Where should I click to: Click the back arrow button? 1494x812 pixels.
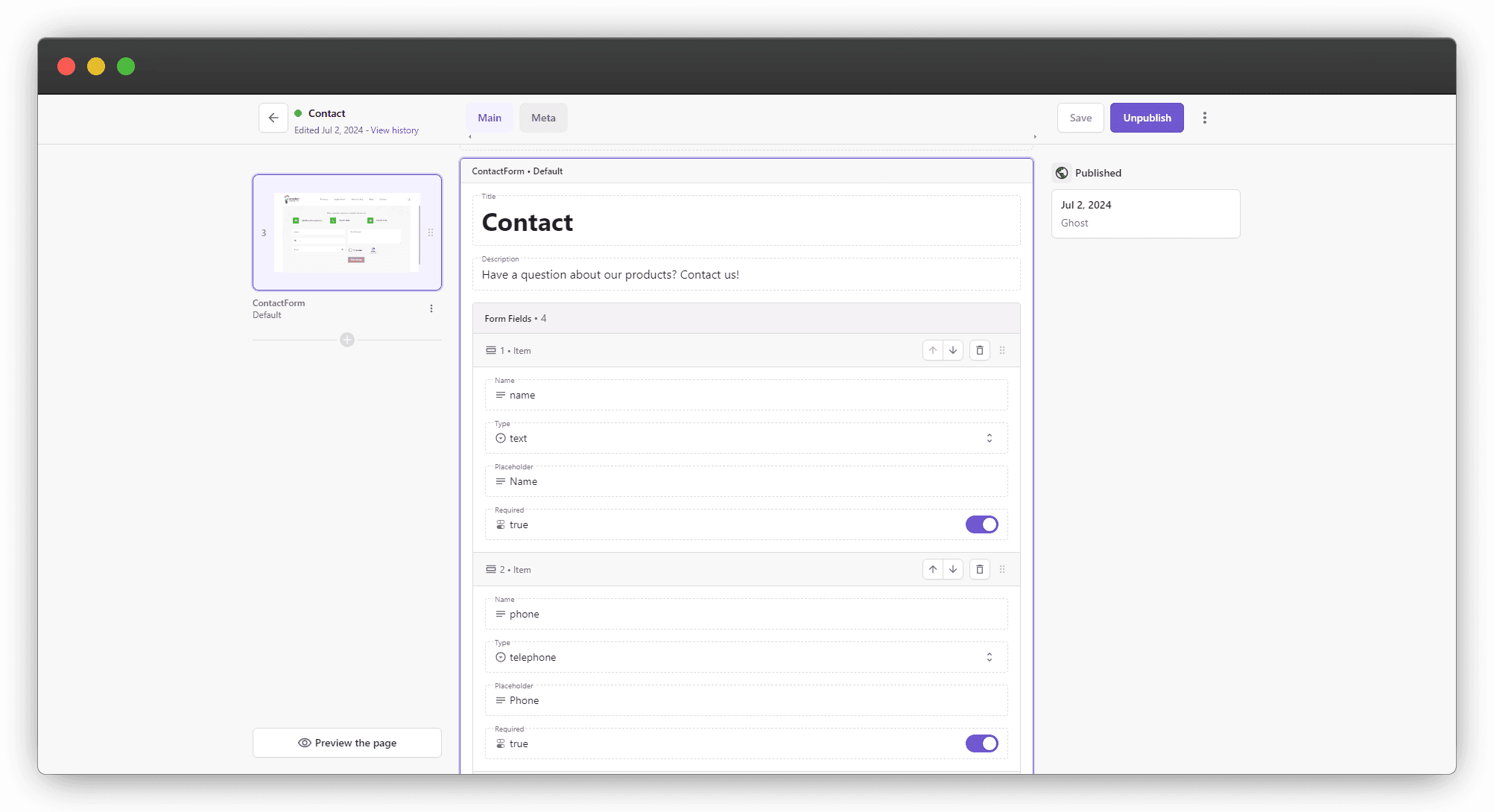[x=273, y=118]
